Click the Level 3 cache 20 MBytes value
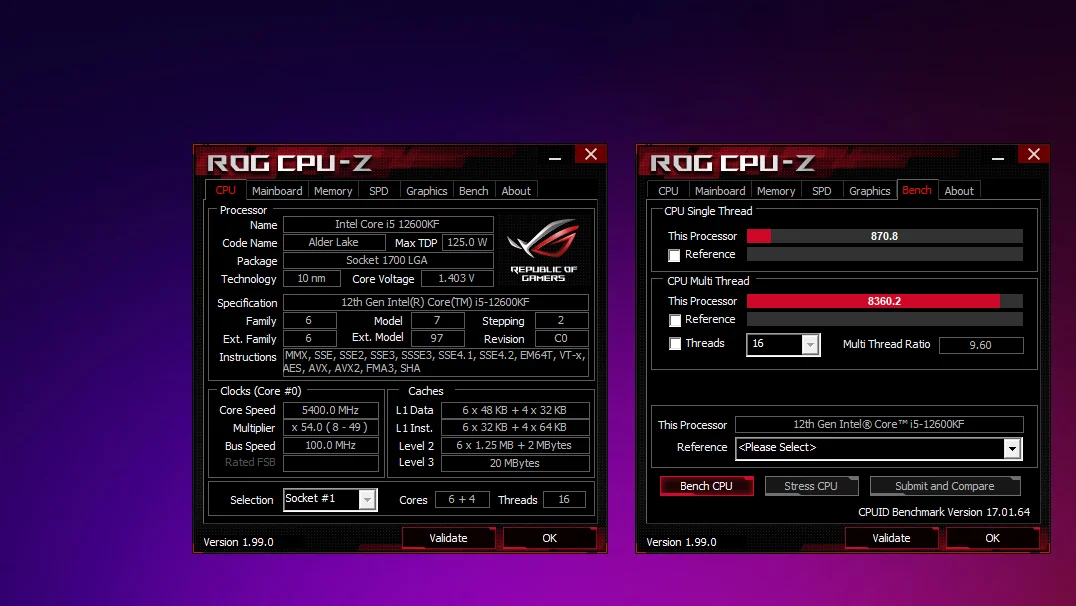The image size is (1076, 606). (x=515, y=463)
